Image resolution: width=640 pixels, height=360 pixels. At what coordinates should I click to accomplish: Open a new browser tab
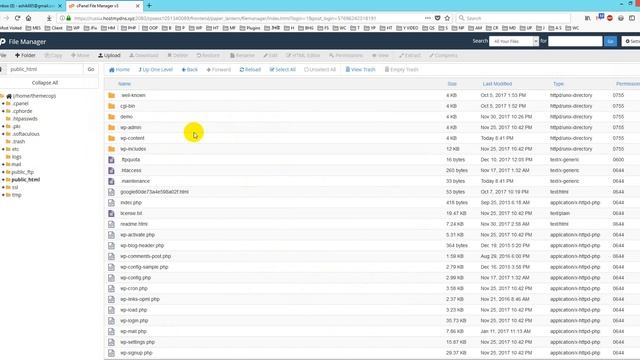[149, 6]
